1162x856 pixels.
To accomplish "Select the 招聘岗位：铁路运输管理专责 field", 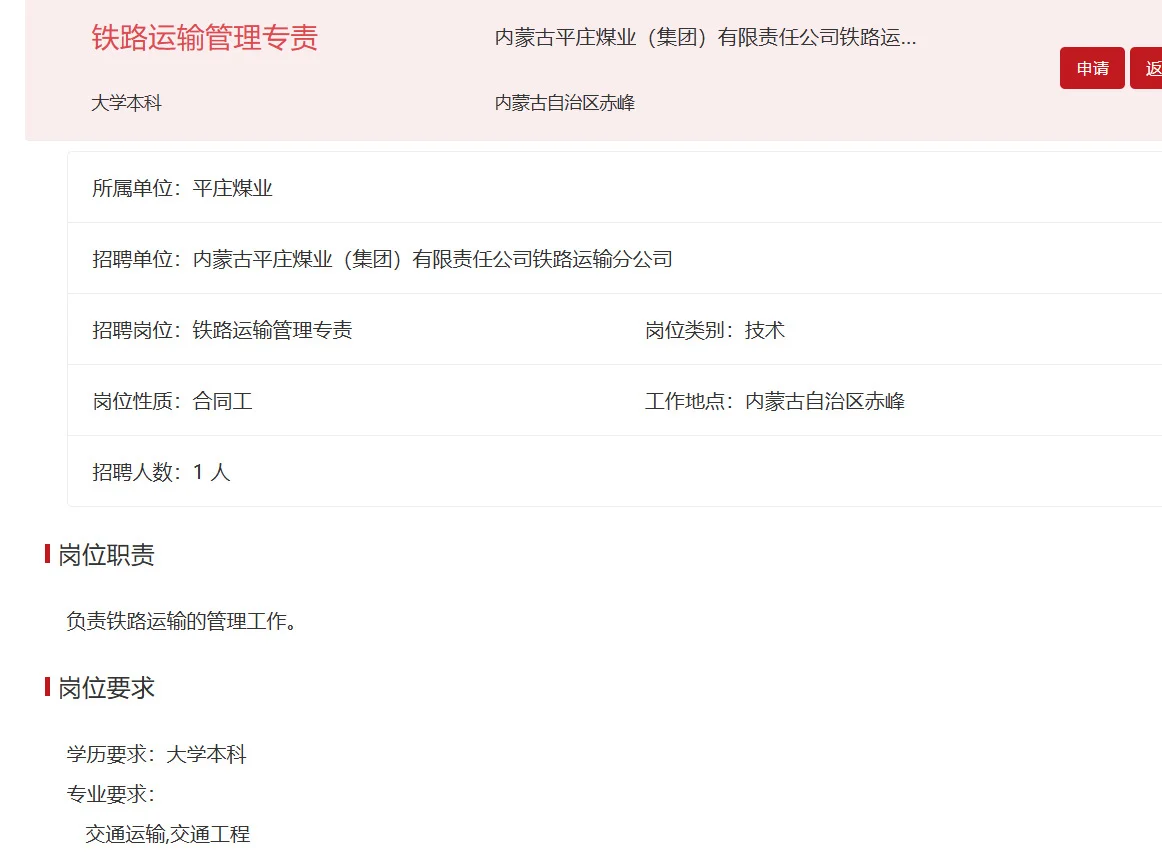I will [x=222, y=330].
